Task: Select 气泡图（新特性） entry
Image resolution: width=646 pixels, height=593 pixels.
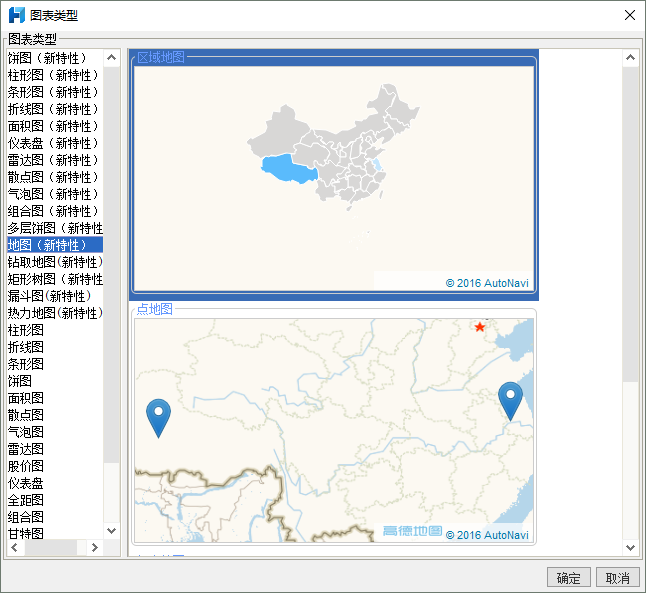Action: click(55, 194)
